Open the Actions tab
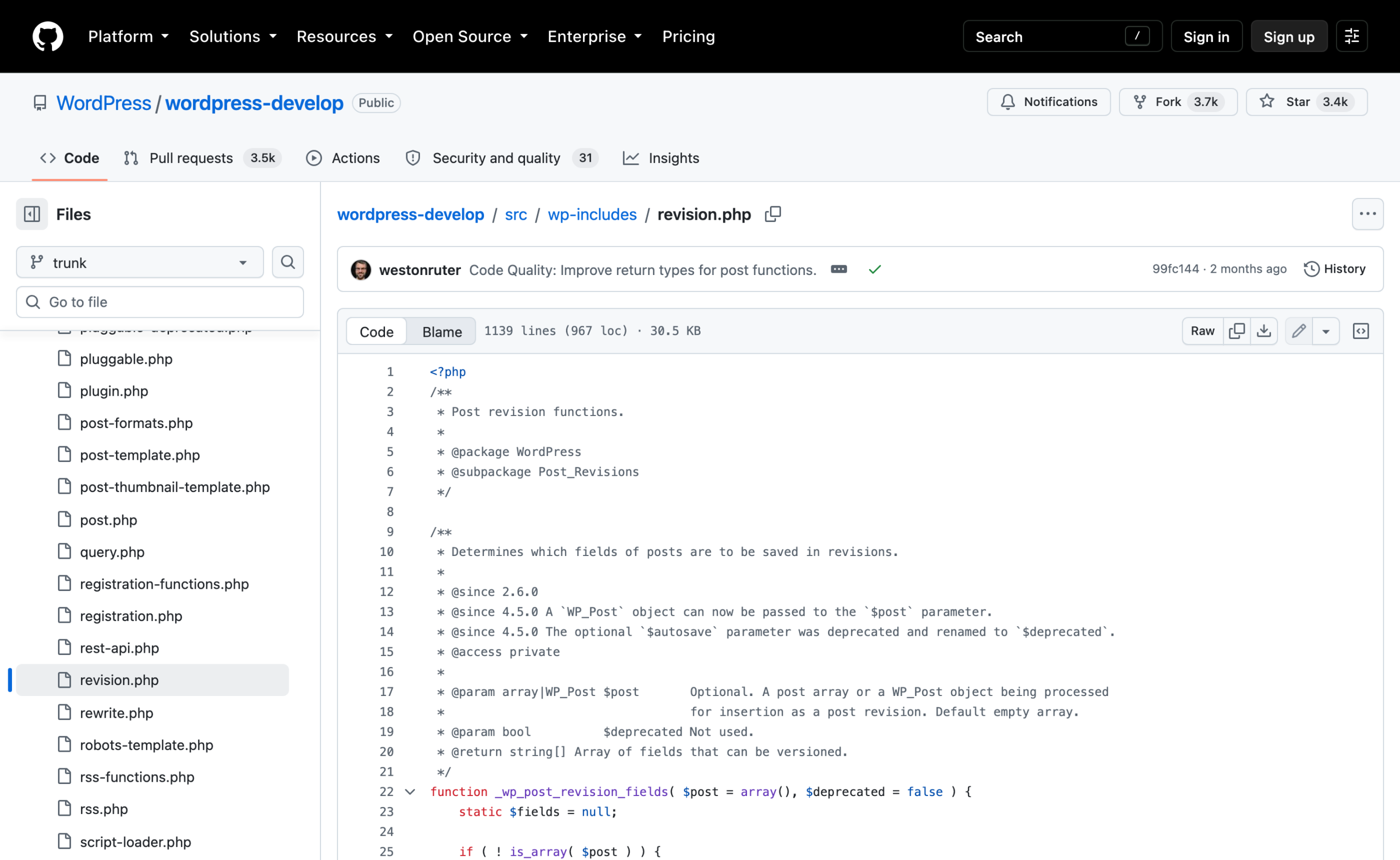Image resolution: width=1400 pixels, height=860 pixels. coord(343,158)
